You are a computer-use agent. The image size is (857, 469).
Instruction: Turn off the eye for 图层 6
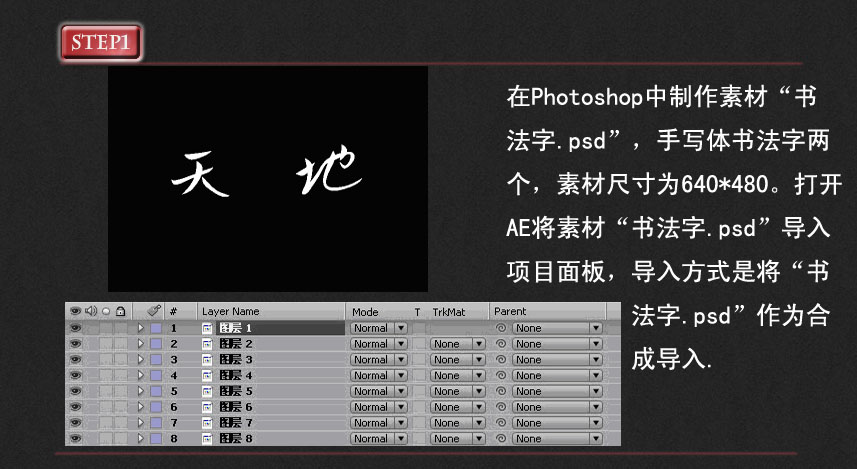(75, 407)
